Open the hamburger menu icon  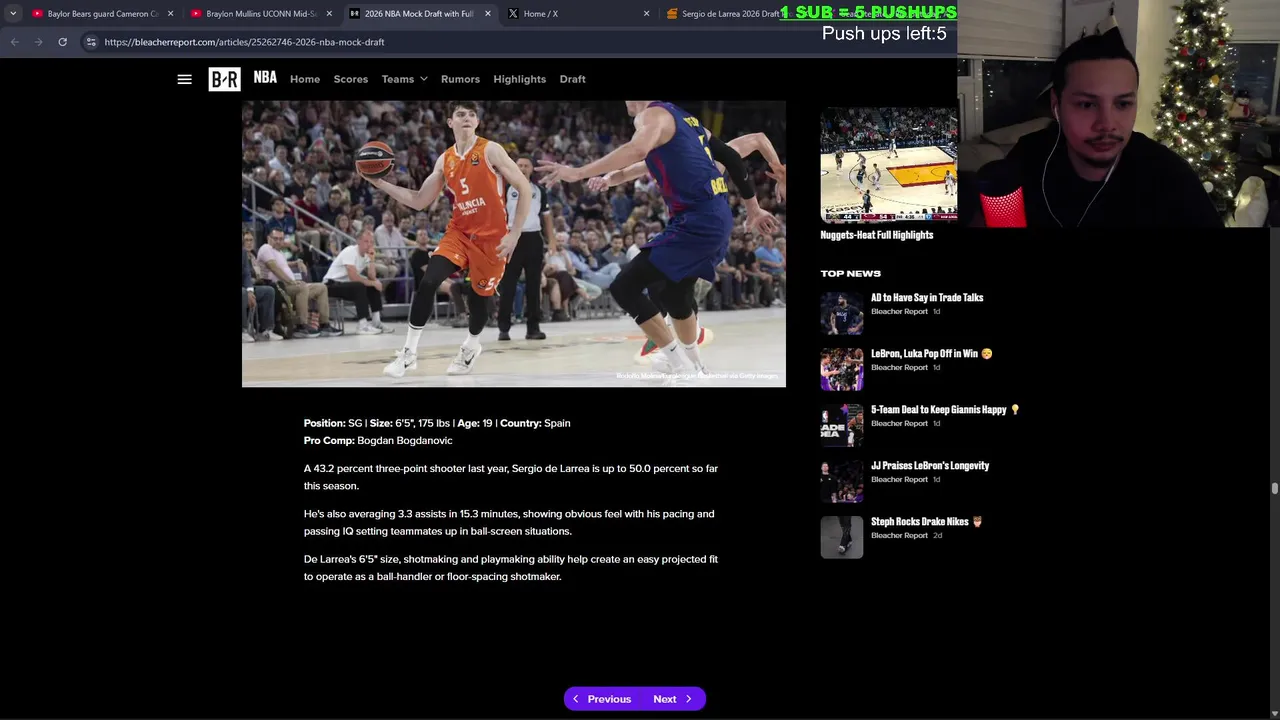click(184, 79)
